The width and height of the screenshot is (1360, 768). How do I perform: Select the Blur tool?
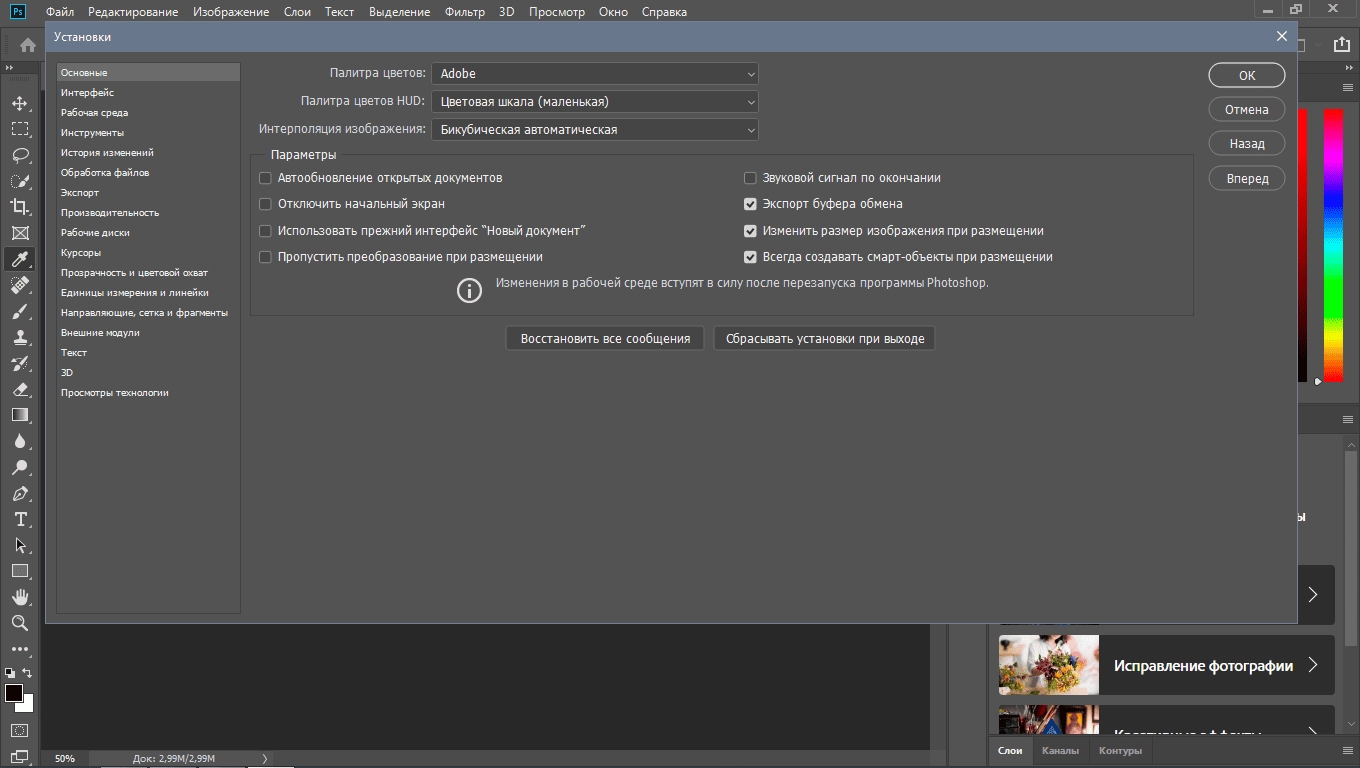pyautogui.click(x=20, y=441)
